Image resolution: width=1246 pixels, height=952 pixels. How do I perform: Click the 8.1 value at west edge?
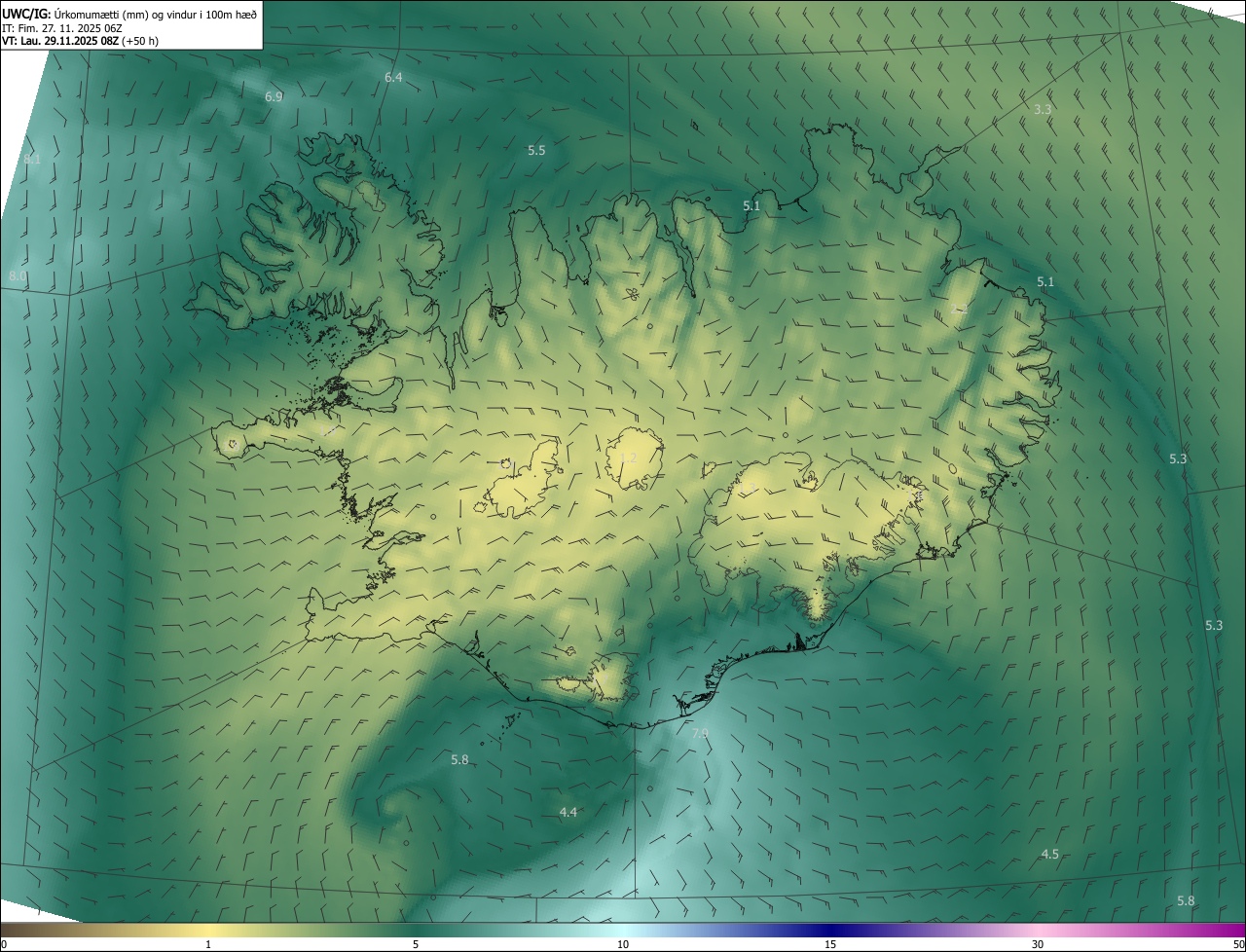point(32,160)
